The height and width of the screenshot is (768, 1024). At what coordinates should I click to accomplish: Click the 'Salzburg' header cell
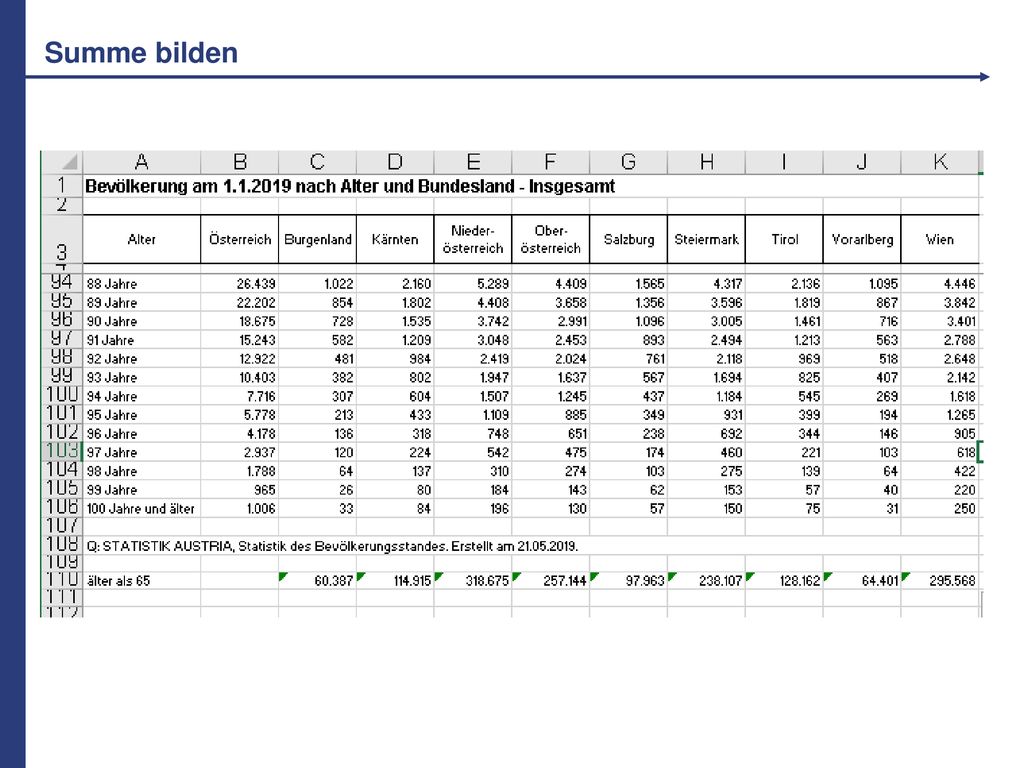(x=628, y=239)
